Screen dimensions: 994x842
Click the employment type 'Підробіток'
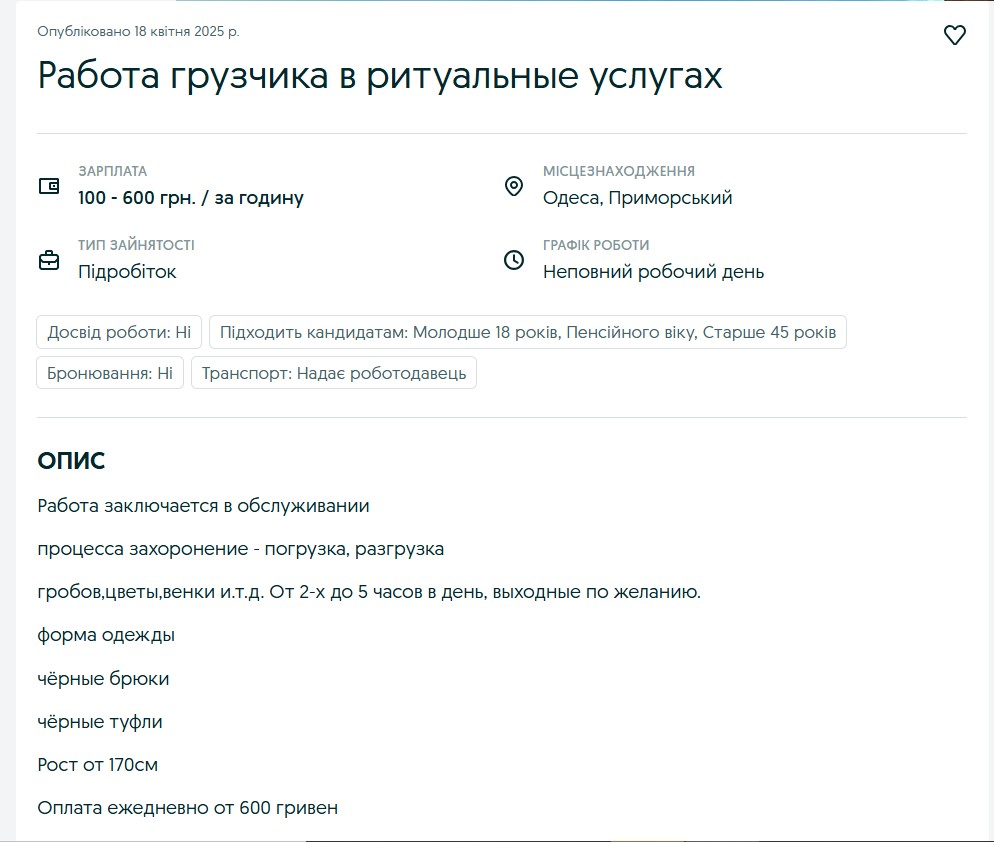click(127, 272)
